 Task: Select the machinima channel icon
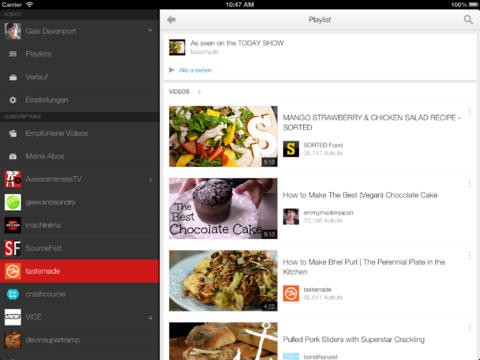click(13, 225)
